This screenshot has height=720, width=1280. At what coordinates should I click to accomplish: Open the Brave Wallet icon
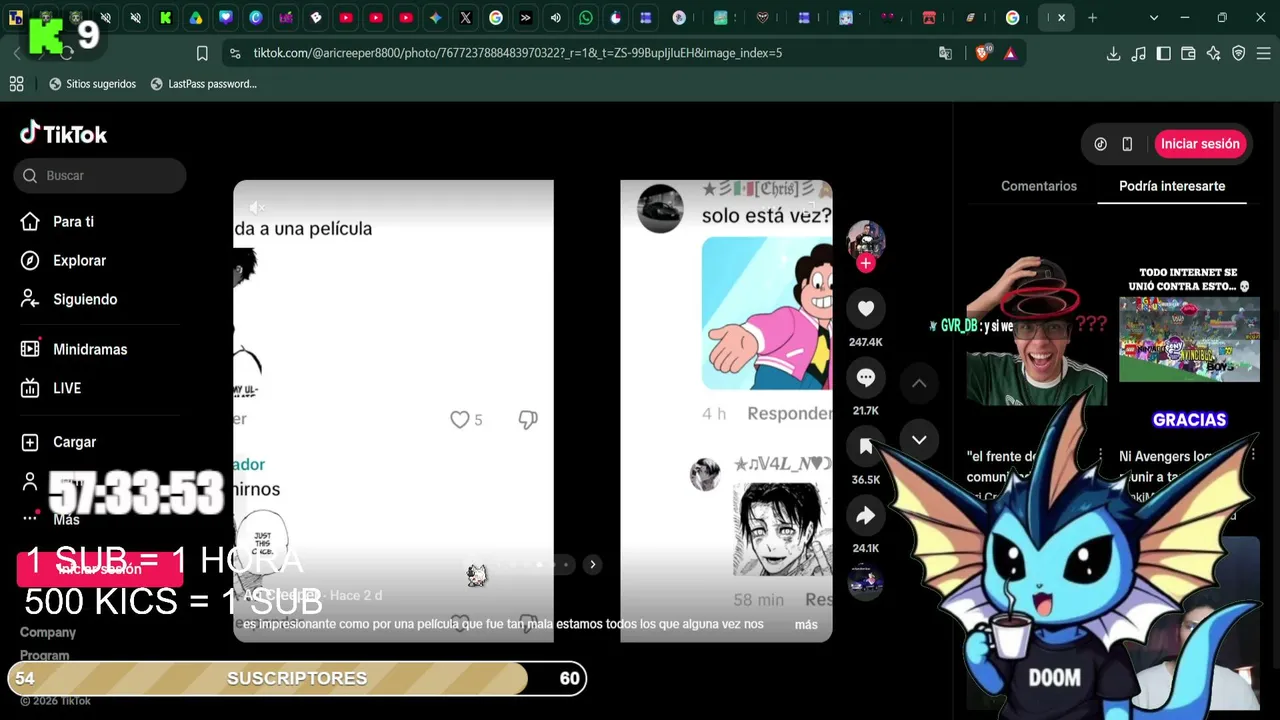pos(1188,53)
